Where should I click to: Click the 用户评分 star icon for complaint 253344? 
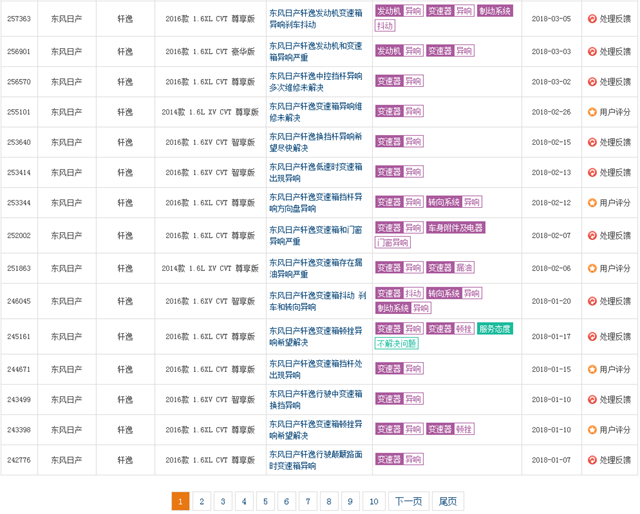pyautogui.click(x=592, y=202)
